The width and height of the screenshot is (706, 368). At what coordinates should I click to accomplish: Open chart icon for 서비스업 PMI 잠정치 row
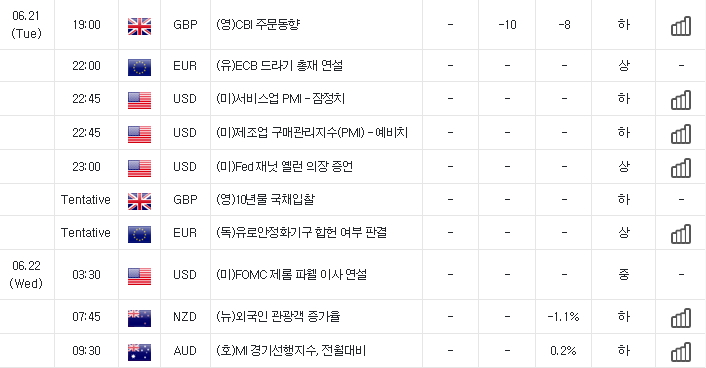click(x=681, y=100)
